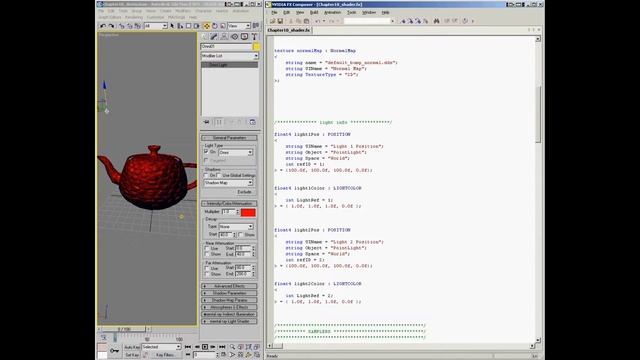Click the Exclude button

point(244,192)
